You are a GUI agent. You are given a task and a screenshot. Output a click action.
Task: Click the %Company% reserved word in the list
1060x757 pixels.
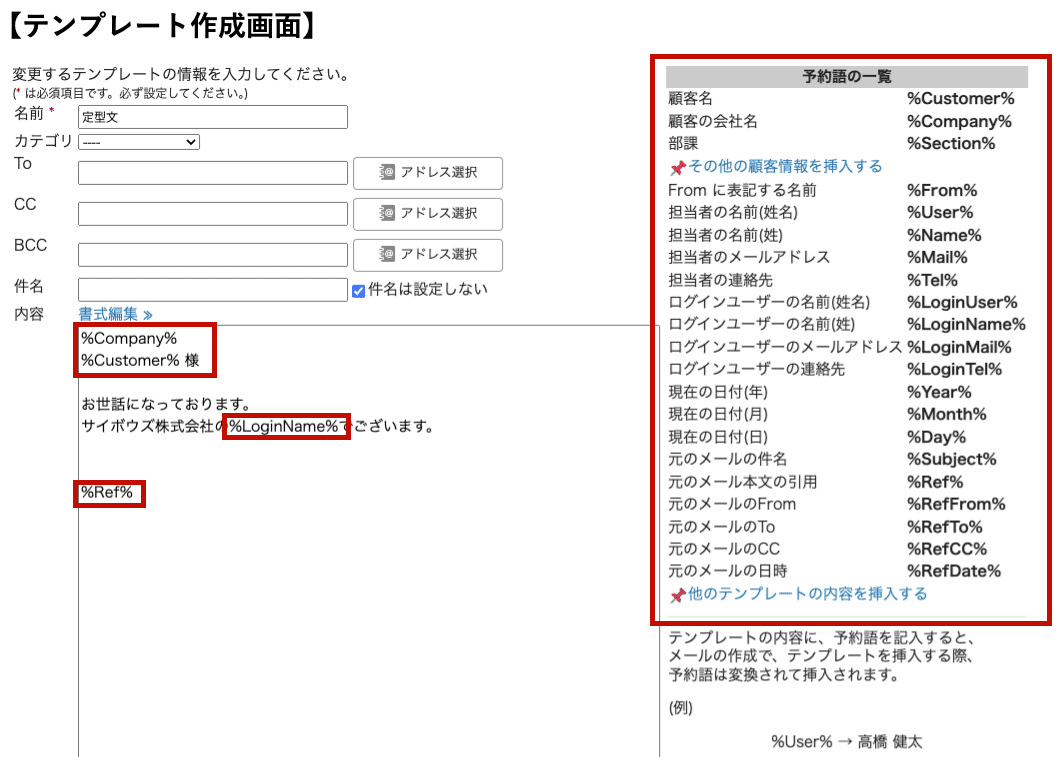[x=959, y=122]
